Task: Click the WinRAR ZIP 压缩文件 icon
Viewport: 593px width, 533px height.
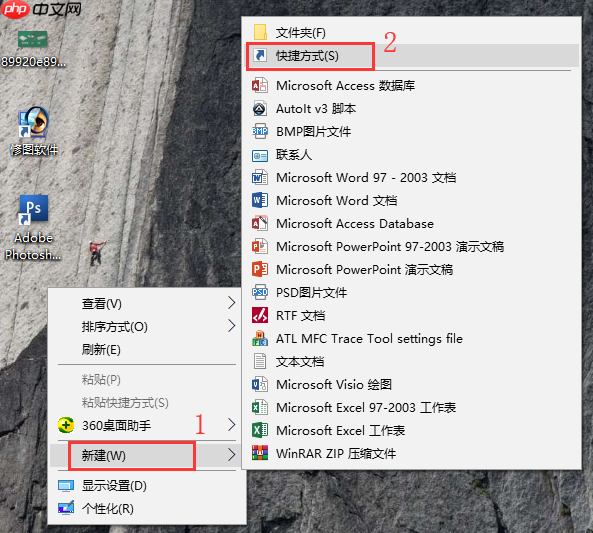Action: click(x=260, y=453)
